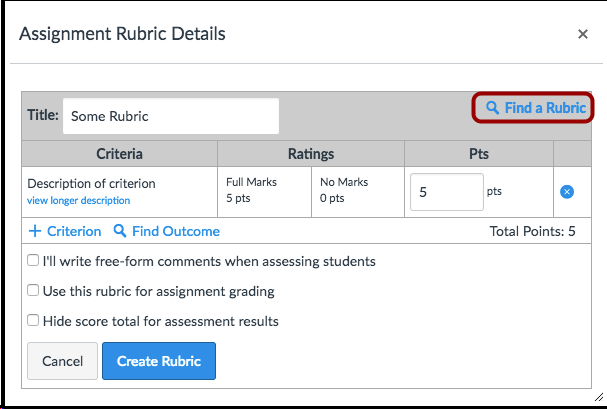Screen dimensions: 607x409
Task: Select the Full Marks 5 pts rating
Action: 264,192
